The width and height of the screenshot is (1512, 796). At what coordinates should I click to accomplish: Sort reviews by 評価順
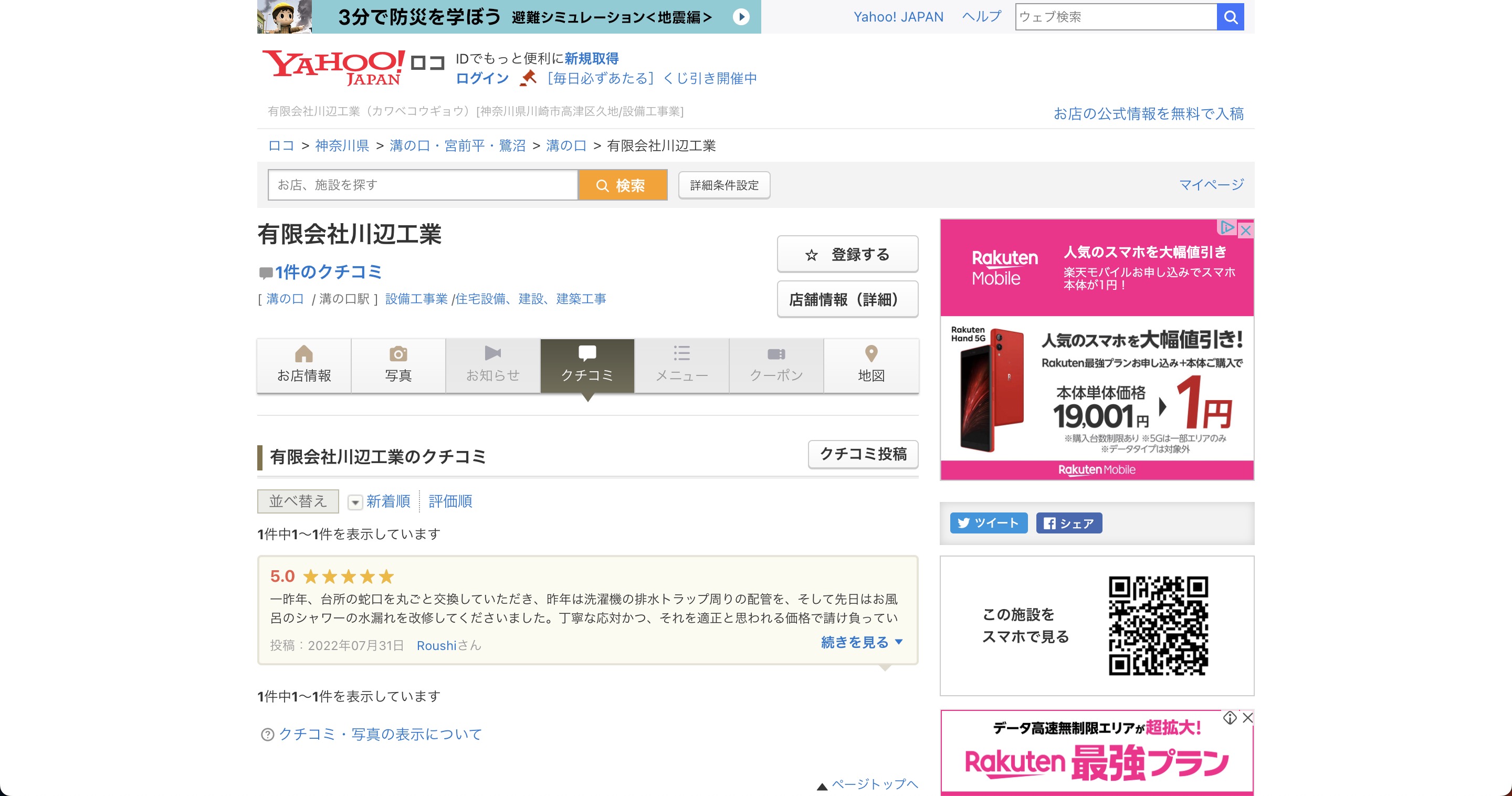coord(450,501)
